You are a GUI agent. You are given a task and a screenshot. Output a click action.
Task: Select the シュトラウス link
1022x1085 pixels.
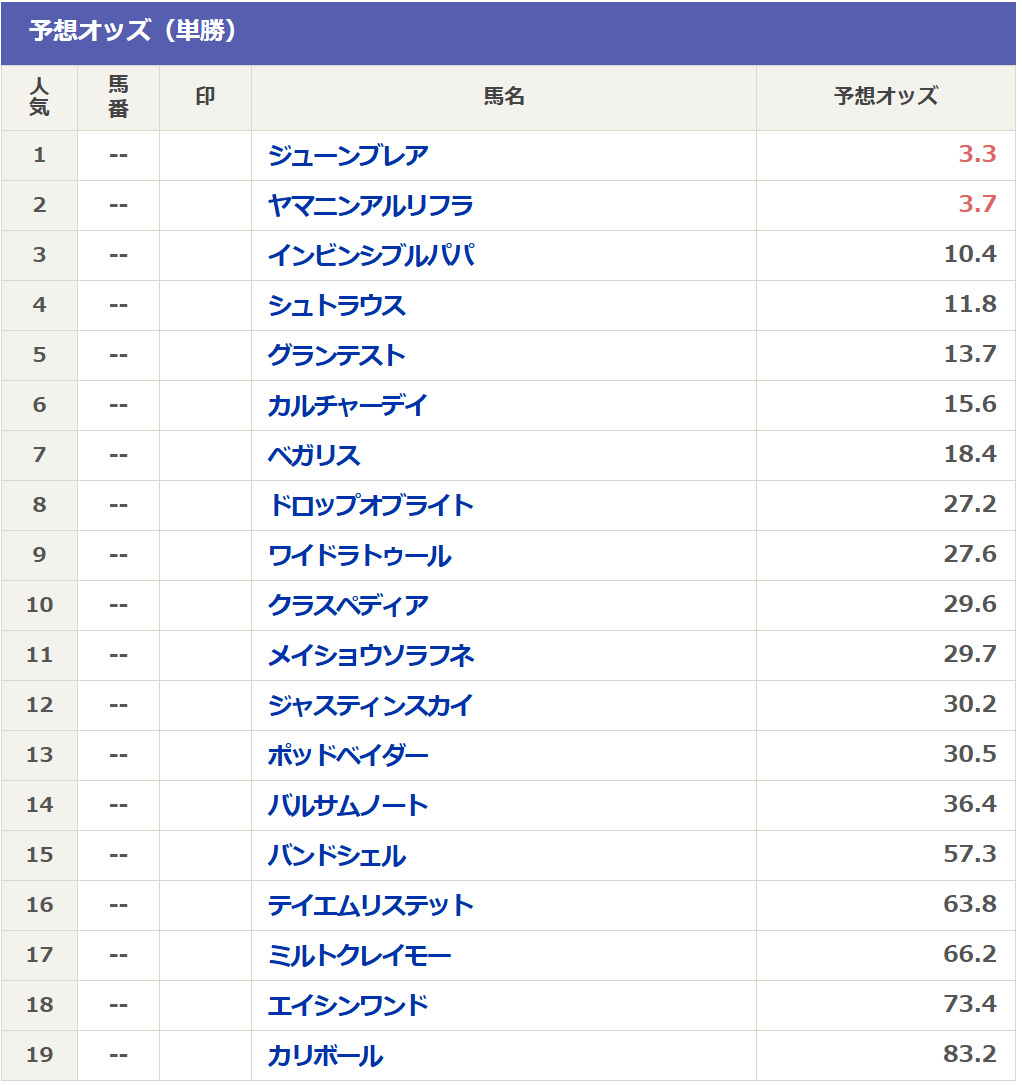tap(337, 305)
